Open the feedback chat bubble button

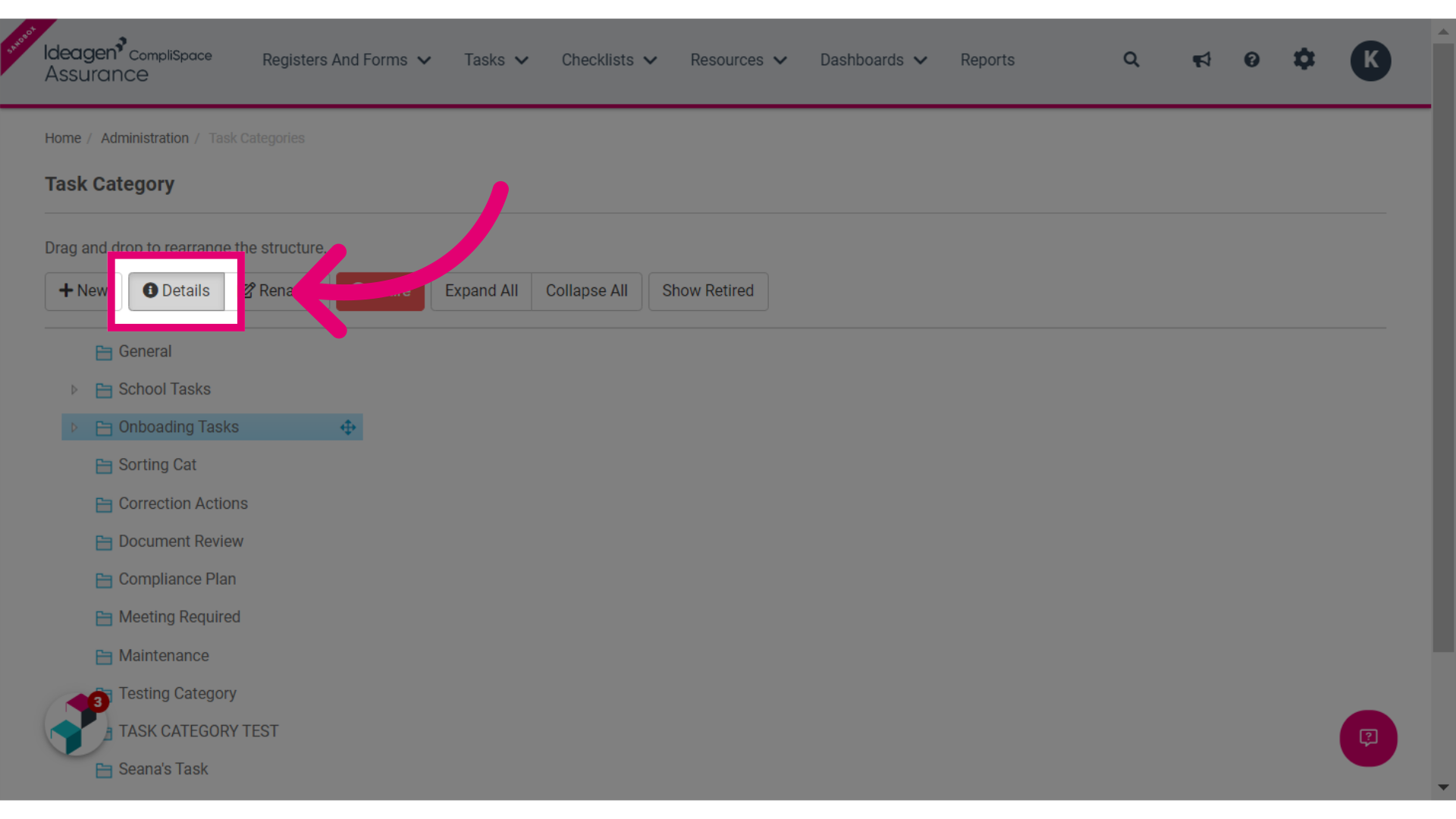point(1368,738)
